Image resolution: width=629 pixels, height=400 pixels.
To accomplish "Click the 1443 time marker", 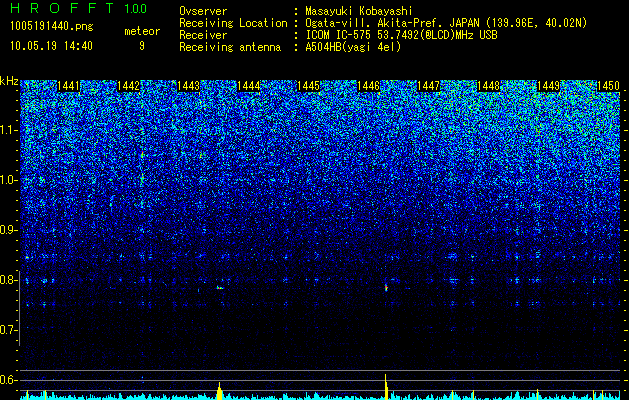I will coord(188,86).
